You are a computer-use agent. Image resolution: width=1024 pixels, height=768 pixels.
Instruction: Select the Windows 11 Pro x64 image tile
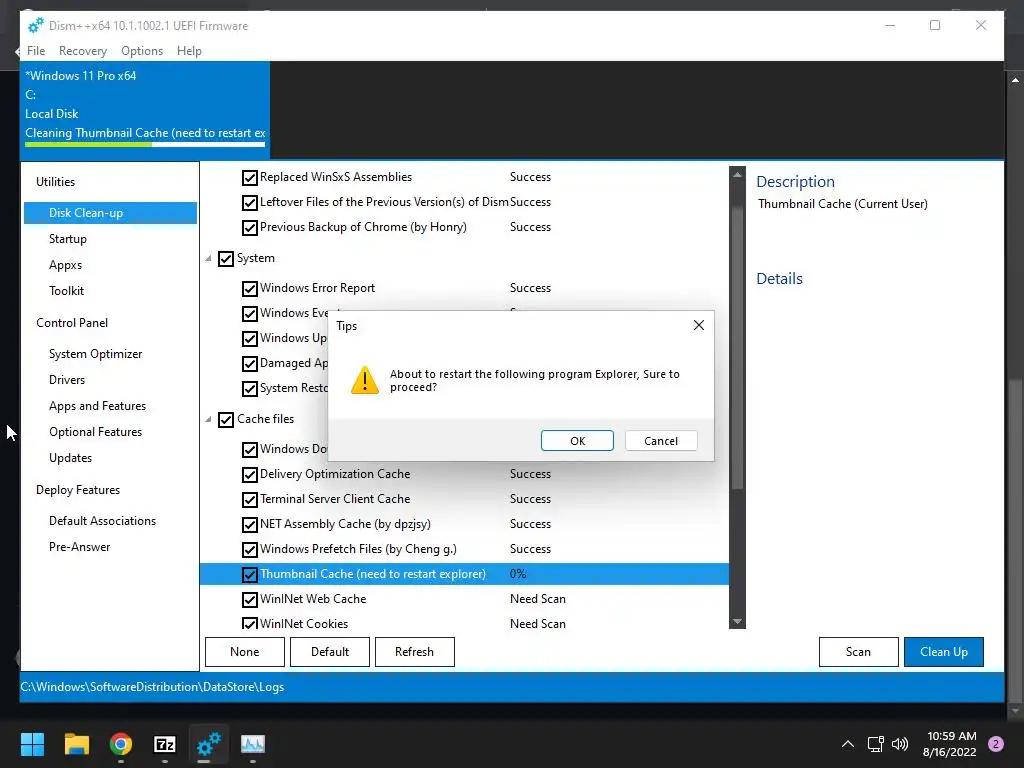point(145,110)
